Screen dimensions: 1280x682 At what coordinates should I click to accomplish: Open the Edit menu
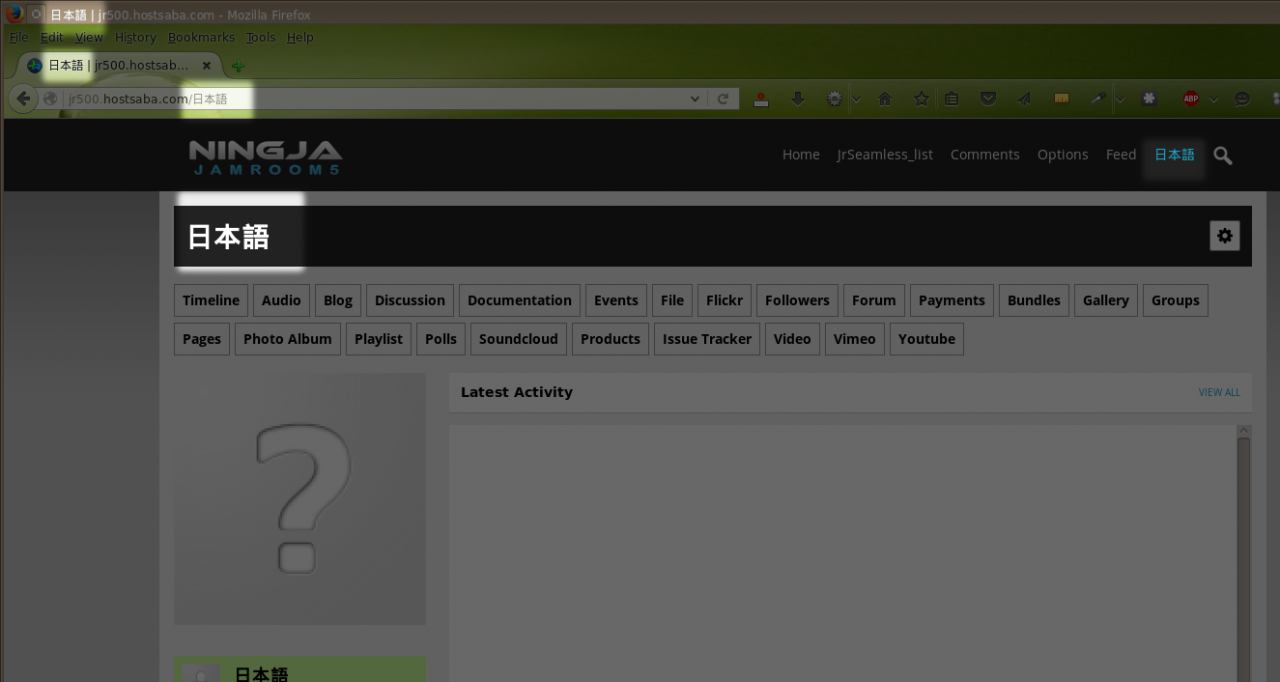point(51,37)
